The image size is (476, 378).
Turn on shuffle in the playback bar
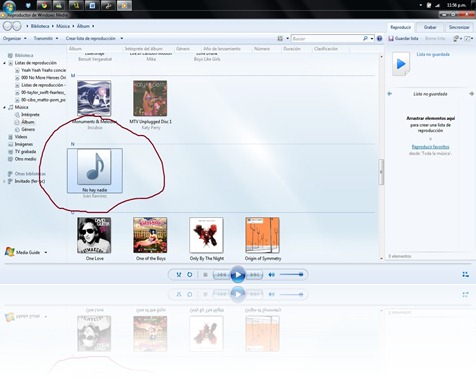point(179,275)
